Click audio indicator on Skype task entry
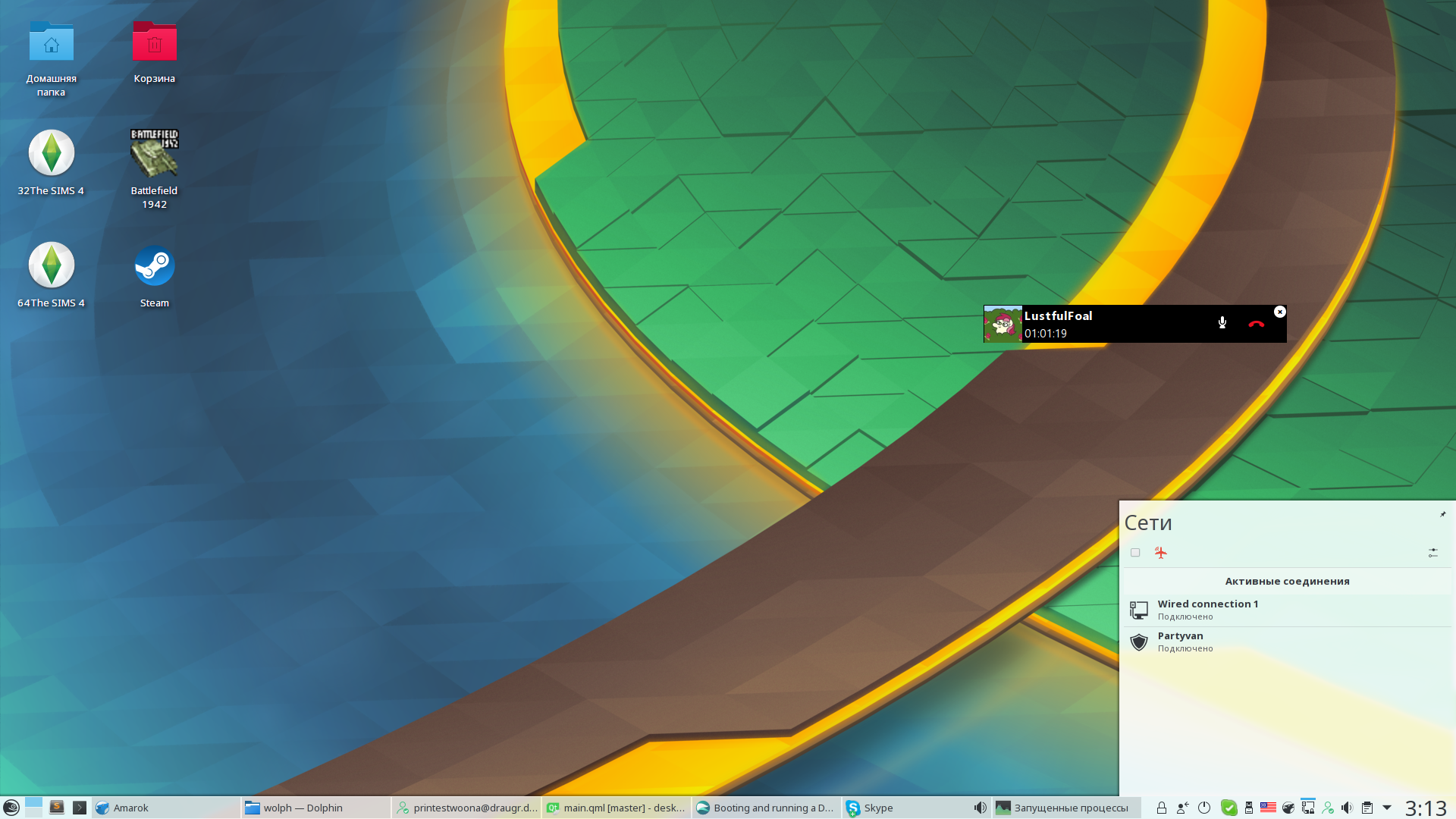The image size is (1456, 819). 981,808
